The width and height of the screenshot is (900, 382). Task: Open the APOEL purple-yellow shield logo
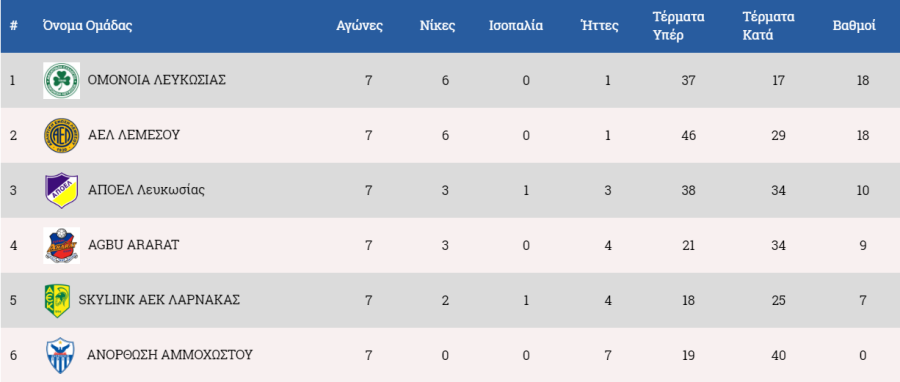click(x=61, y=190)
